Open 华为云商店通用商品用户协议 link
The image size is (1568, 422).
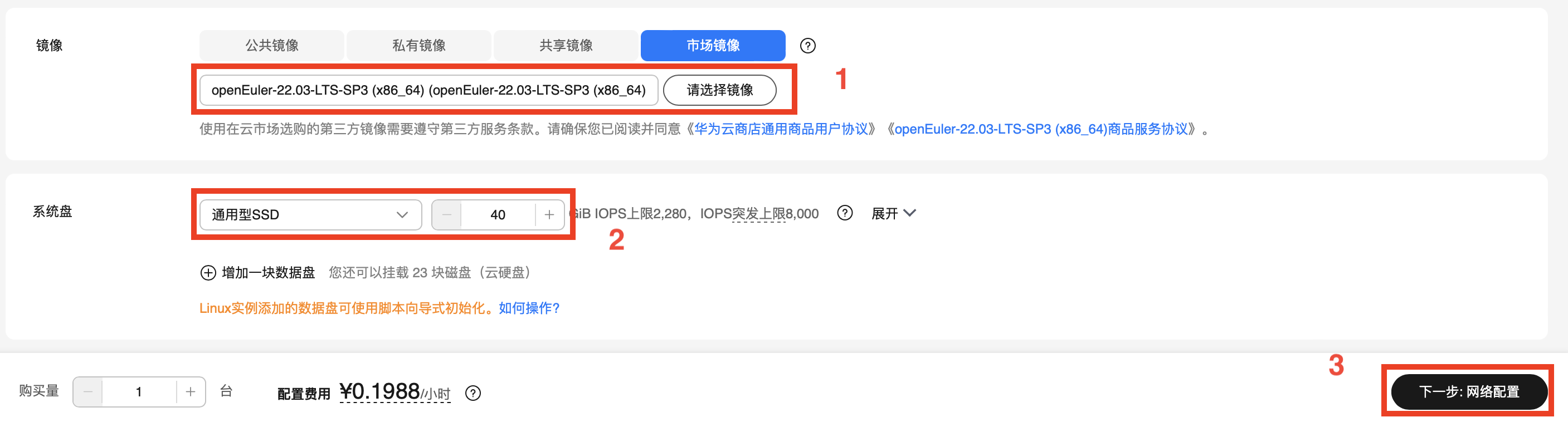tap(781, 129)
